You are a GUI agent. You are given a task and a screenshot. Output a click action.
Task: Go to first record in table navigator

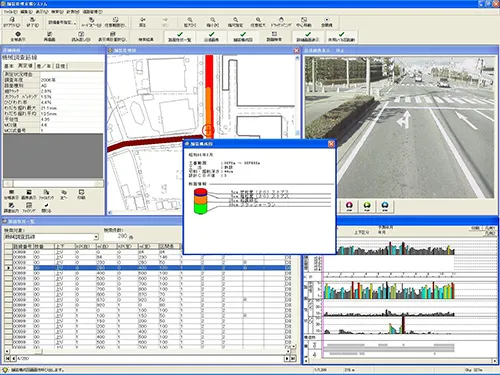click(x=7, y=358)
